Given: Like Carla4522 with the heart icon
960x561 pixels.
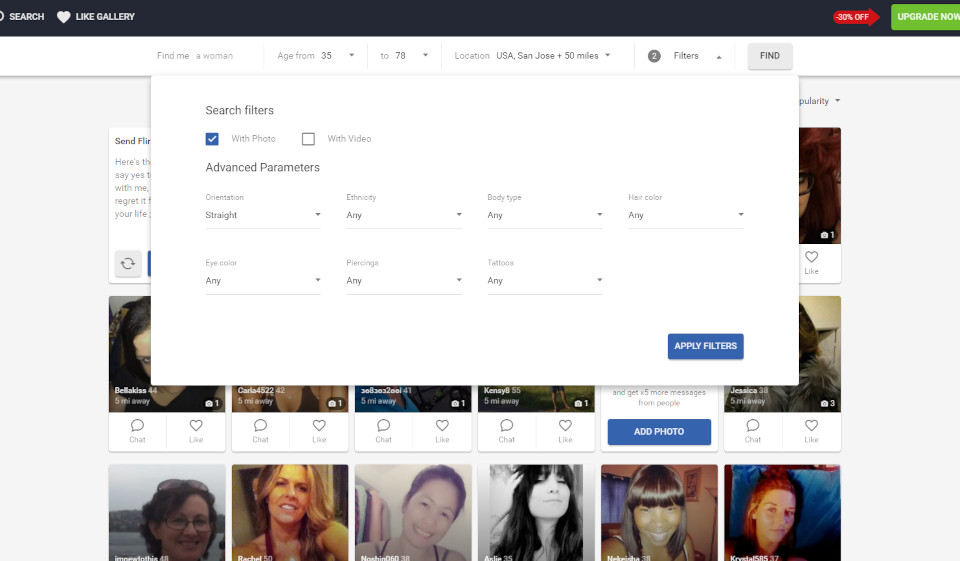Looking at the screenshot, I should tap(319, 426).
